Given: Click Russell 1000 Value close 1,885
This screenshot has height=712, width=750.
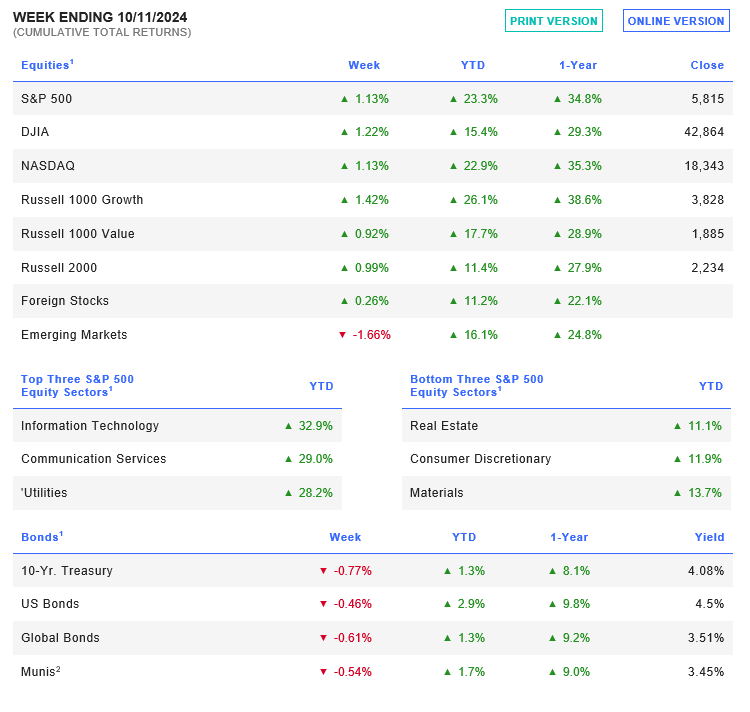Looking at the screenshot, I should point(707,233).
